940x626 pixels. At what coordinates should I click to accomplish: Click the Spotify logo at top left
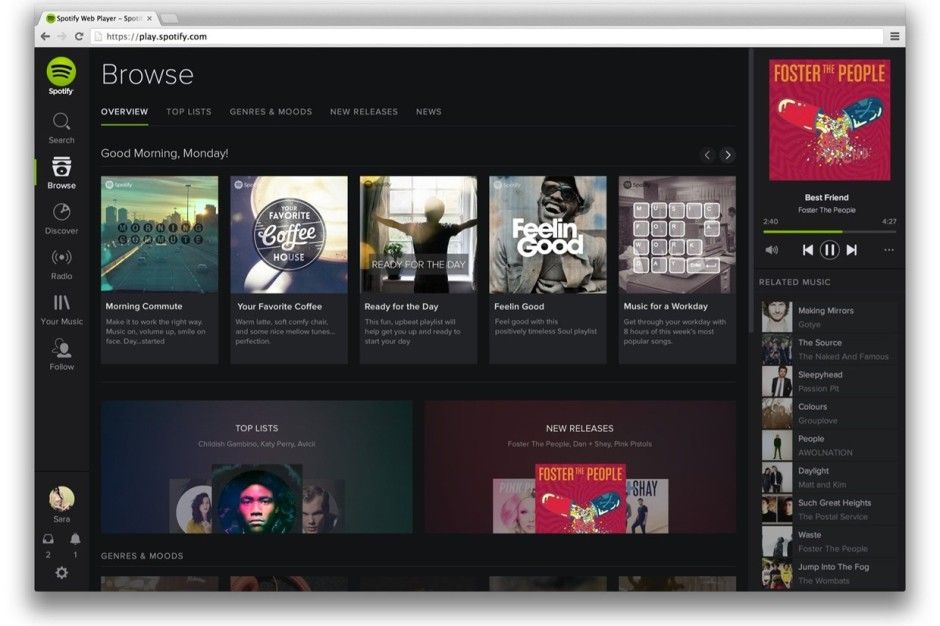click(61, 74)
